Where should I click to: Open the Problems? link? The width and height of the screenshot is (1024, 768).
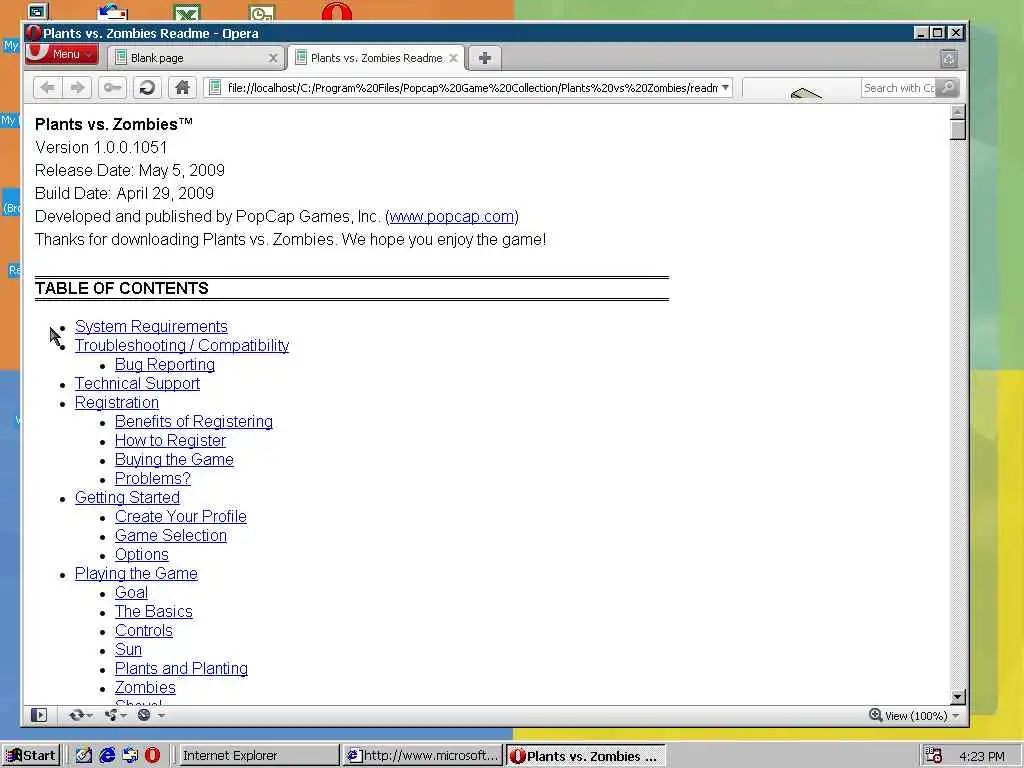tap(153, 478)
